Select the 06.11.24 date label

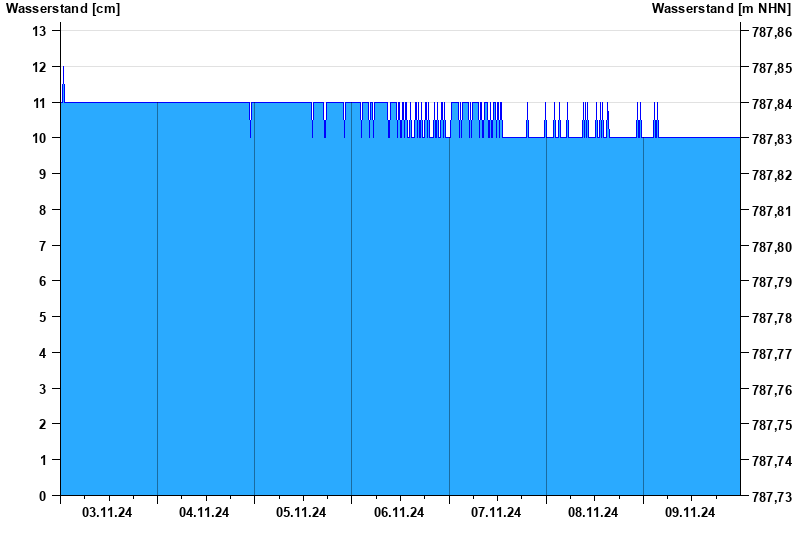pos(398,513)
